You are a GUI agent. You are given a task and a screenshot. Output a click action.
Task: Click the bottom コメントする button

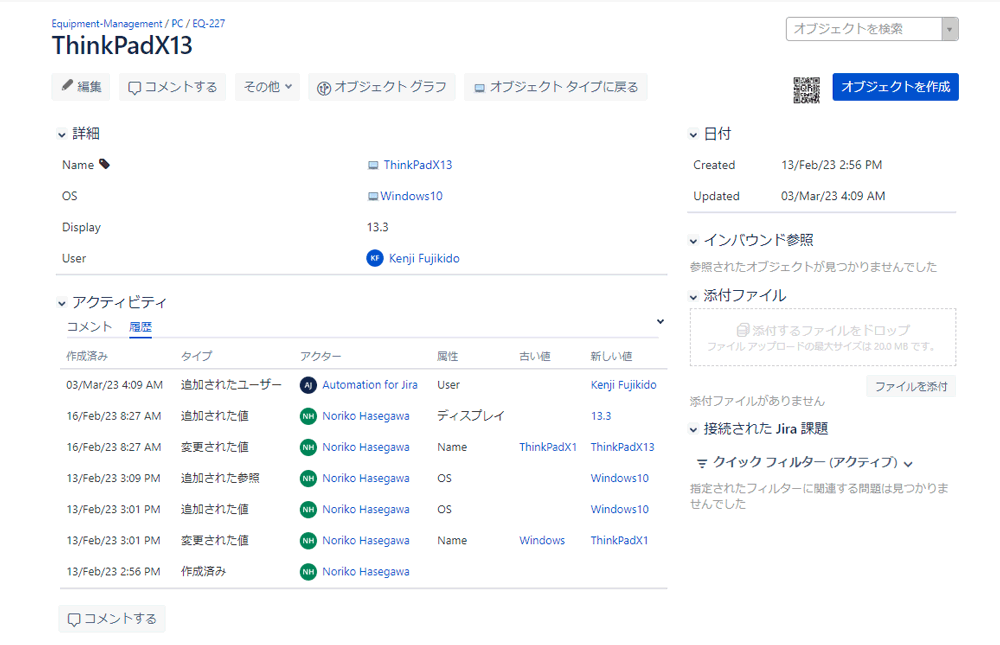(112, 619)
